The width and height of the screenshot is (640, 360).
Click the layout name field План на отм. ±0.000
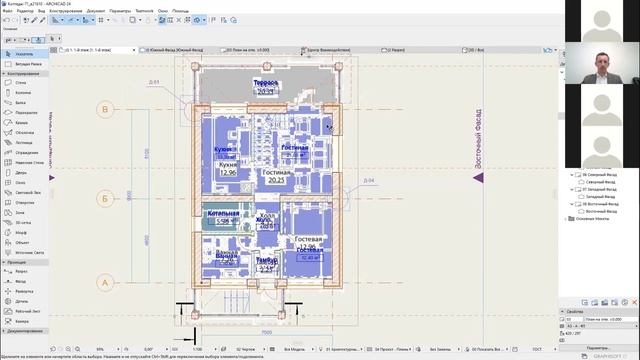coord(611,320)
